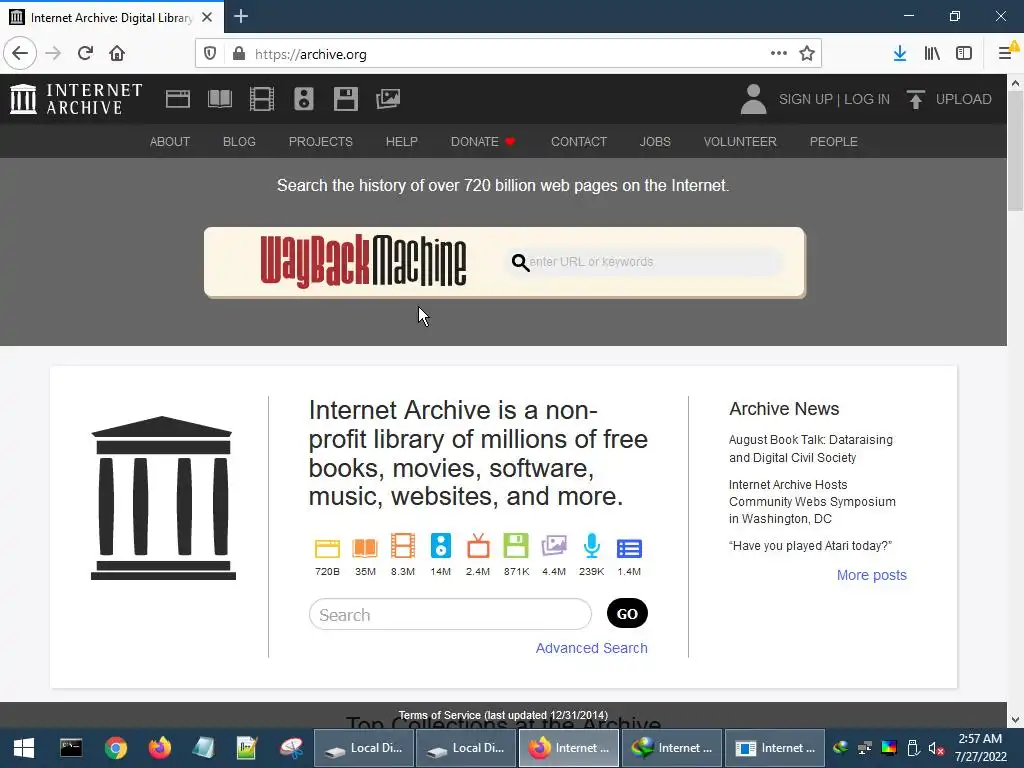
Task: Click the orange books icon 35M
Action: pyautogui.click(x=365, y=547)
